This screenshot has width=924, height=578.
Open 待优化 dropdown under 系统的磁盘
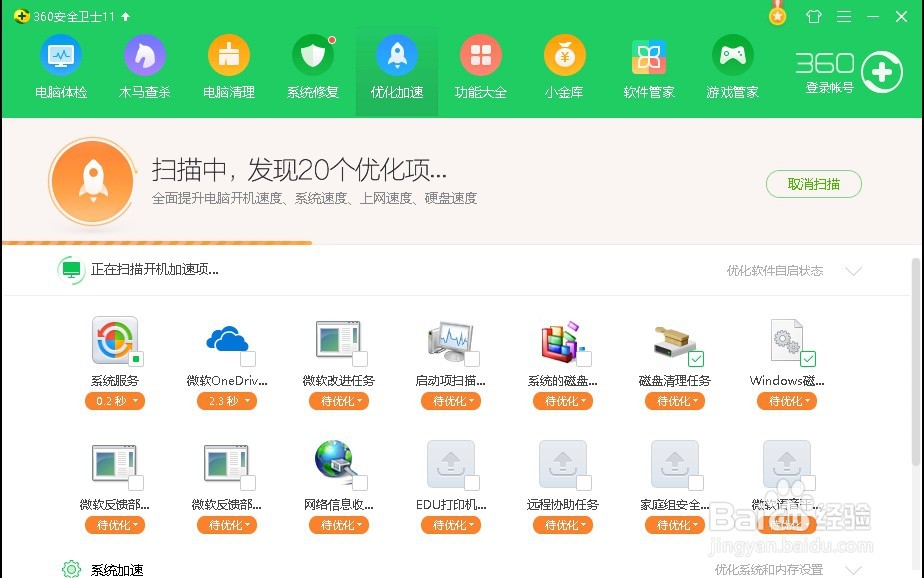coord(563,401)
